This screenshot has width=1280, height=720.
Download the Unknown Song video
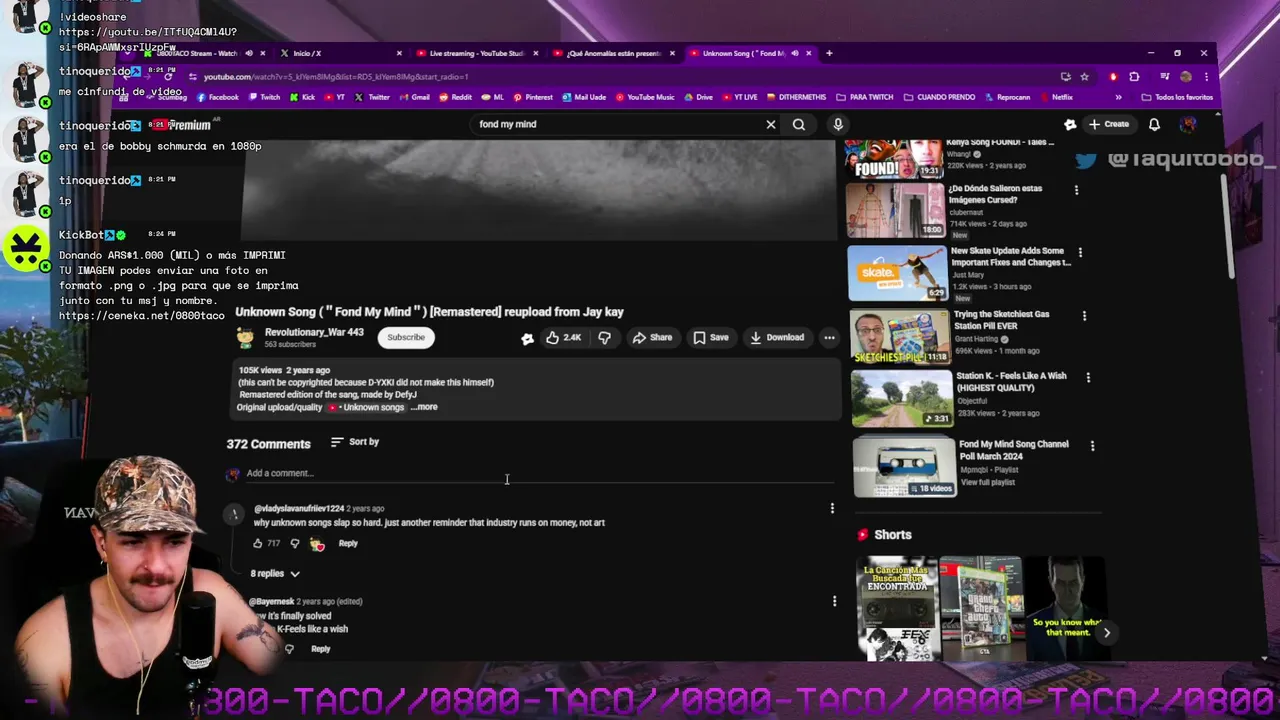point(777,338)
